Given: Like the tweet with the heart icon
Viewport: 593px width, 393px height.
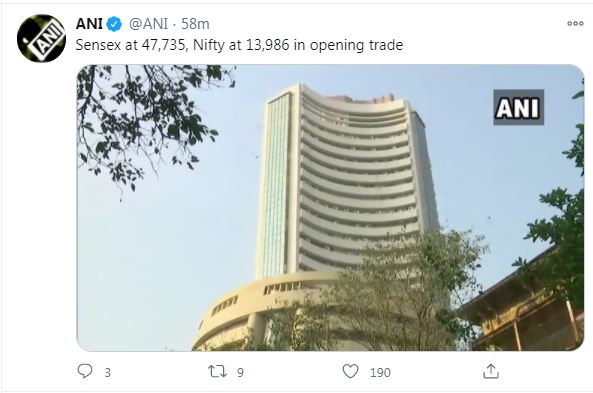Looking at the screenshot, I should coord(350,371).
